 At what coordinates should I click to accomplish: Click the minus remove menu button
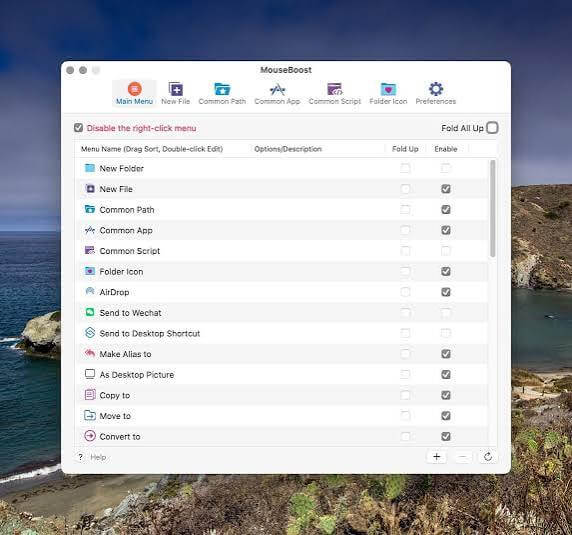462,457
